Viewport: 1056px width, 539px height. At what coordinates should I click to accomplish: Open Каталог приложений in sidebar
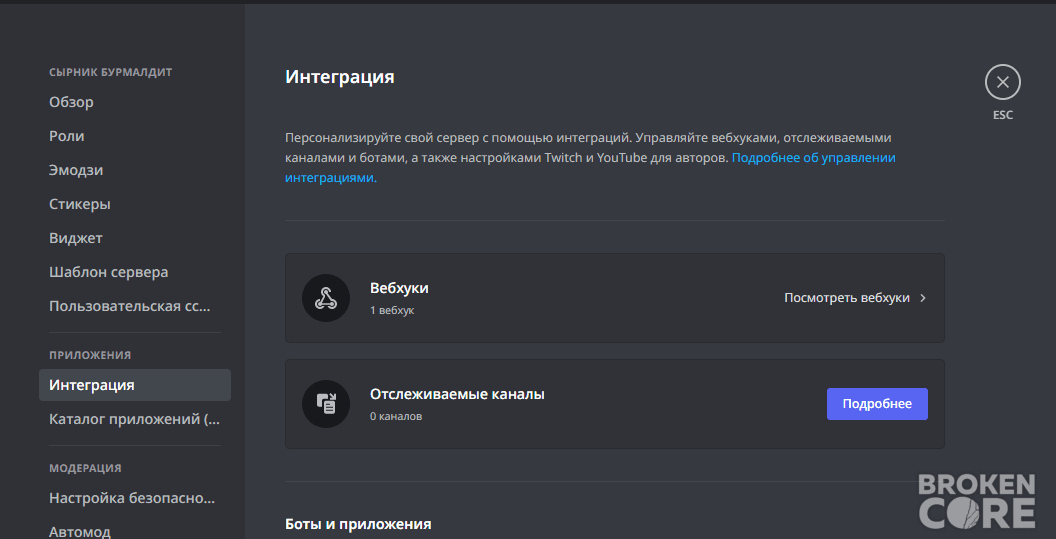point(135,419)
